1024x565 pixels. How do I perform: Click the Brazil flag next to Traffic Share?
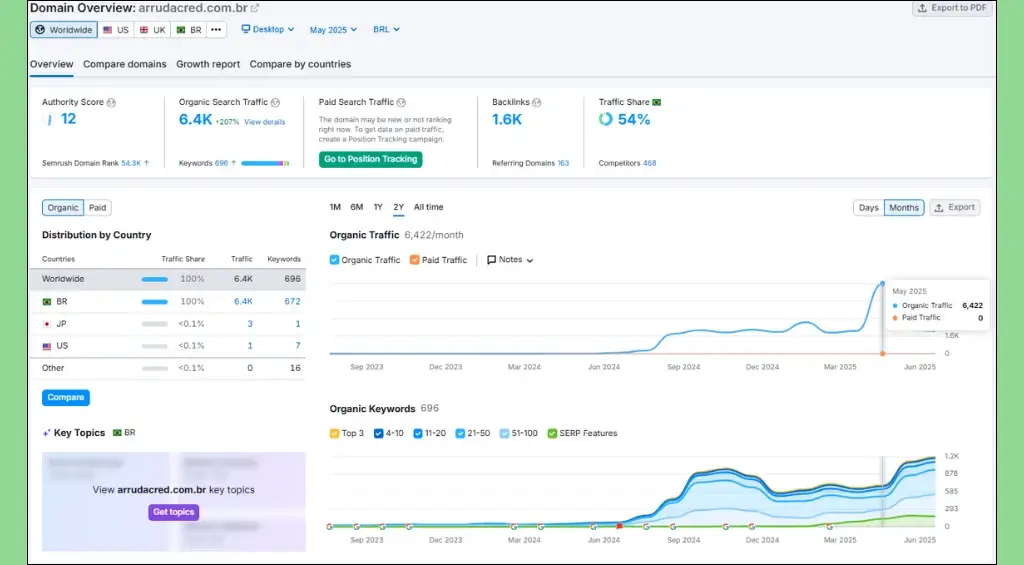[x=657, y=103]
